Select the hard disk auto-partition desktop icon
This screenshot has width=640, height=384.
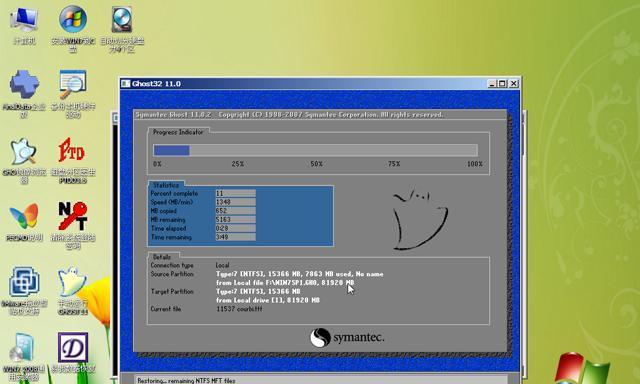pyautogui.click(x=122, y=28)
